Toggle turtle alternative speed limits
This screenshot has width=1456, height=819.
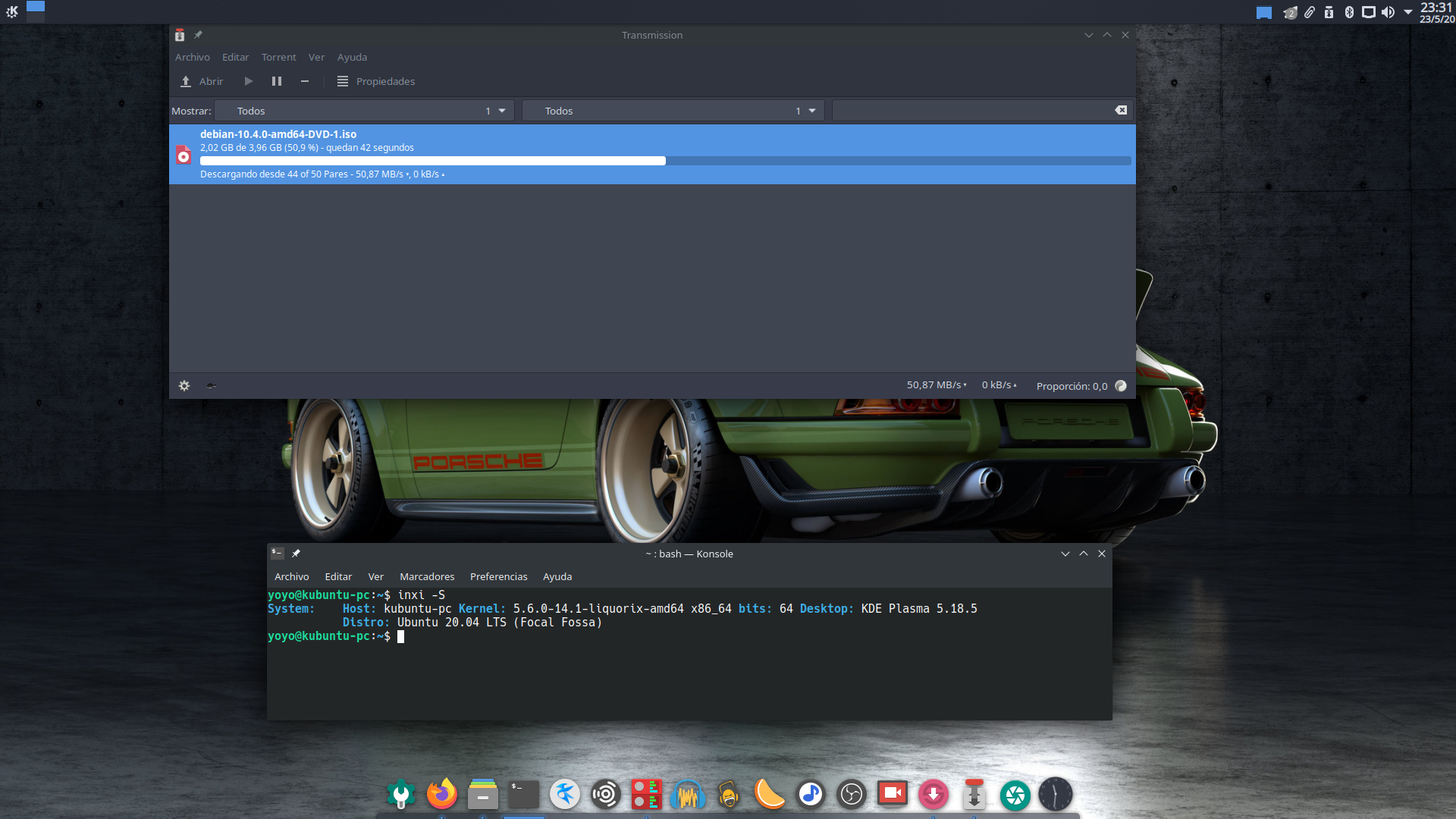[x=212, y=386]
